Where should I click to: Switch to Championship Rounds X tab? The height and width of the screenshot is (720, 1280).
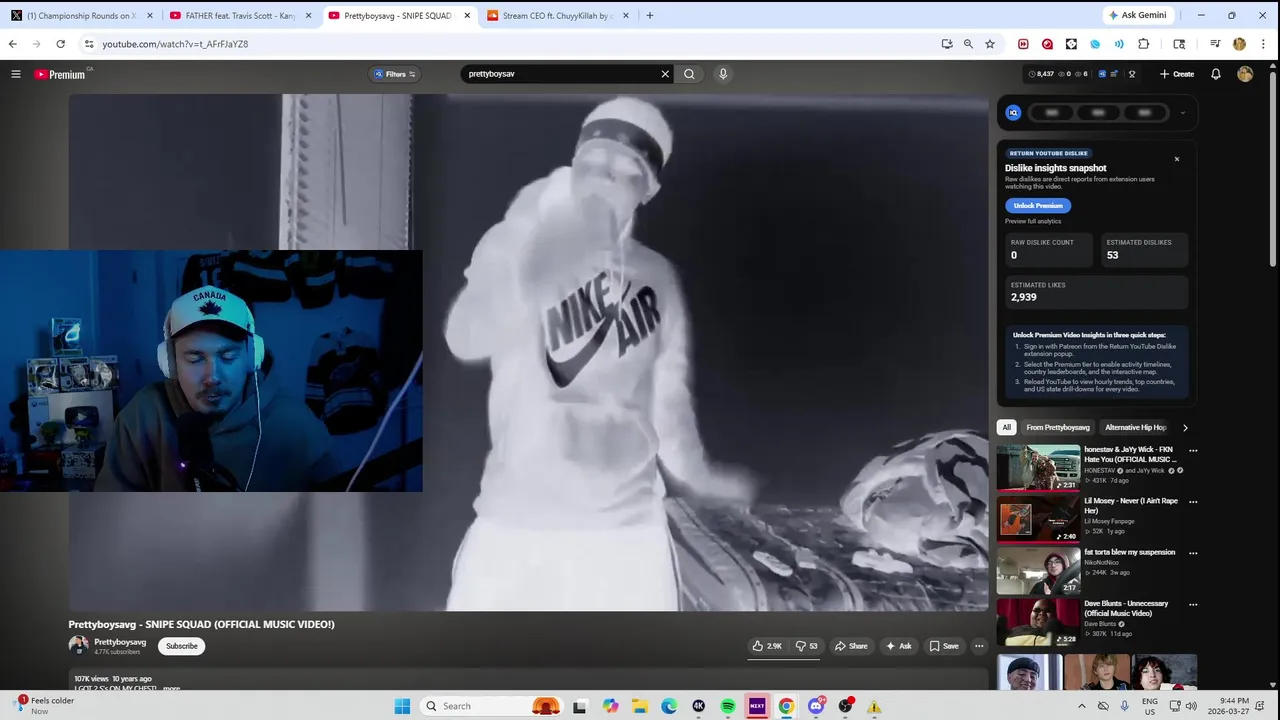coord(80,15)
